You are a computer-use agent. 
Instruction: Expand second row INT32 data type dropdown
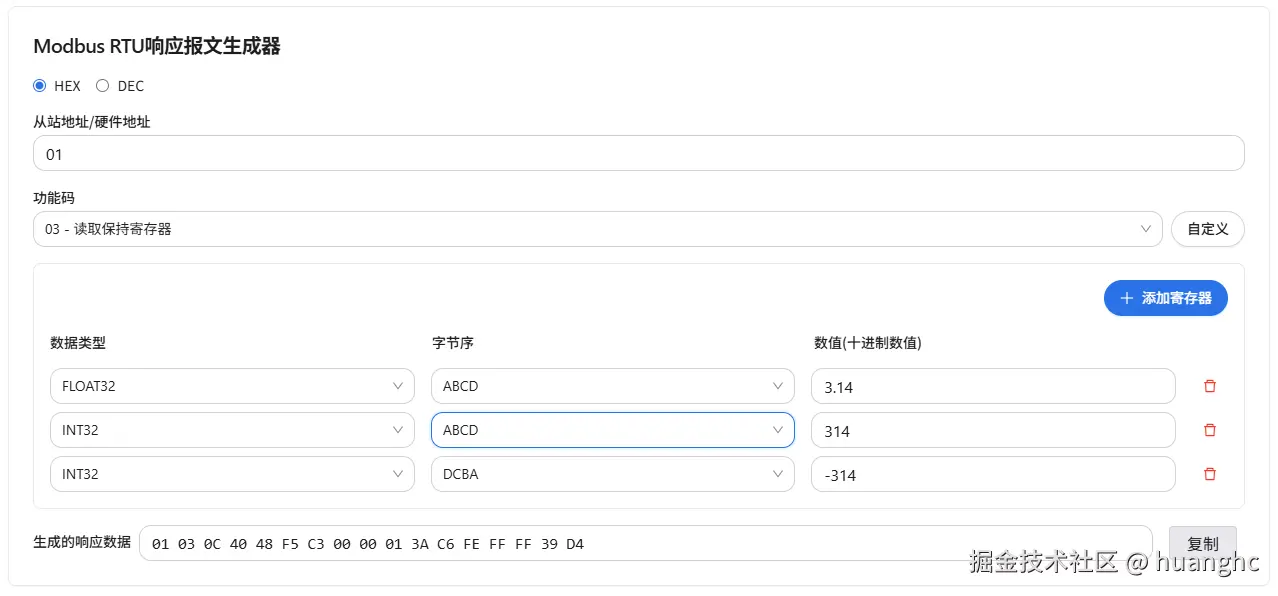click(x=232, y=430)
